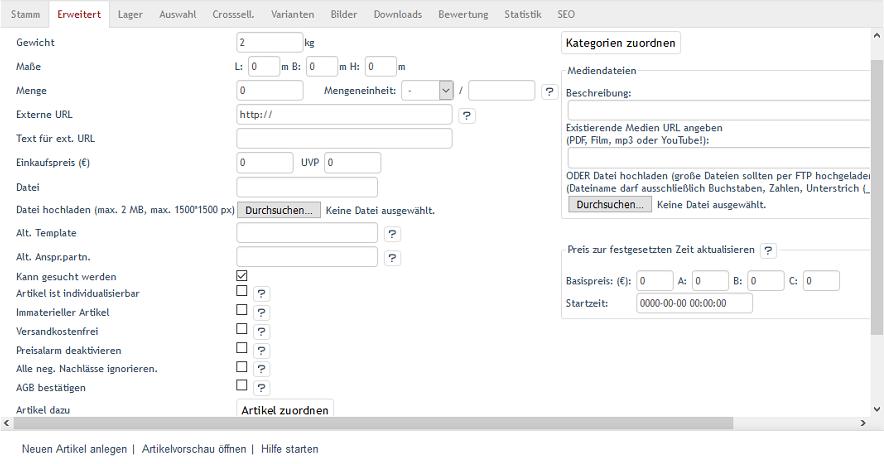Click help icon for Versandkostenfrei
Screen dimensions: 884x464
point(262,331)
